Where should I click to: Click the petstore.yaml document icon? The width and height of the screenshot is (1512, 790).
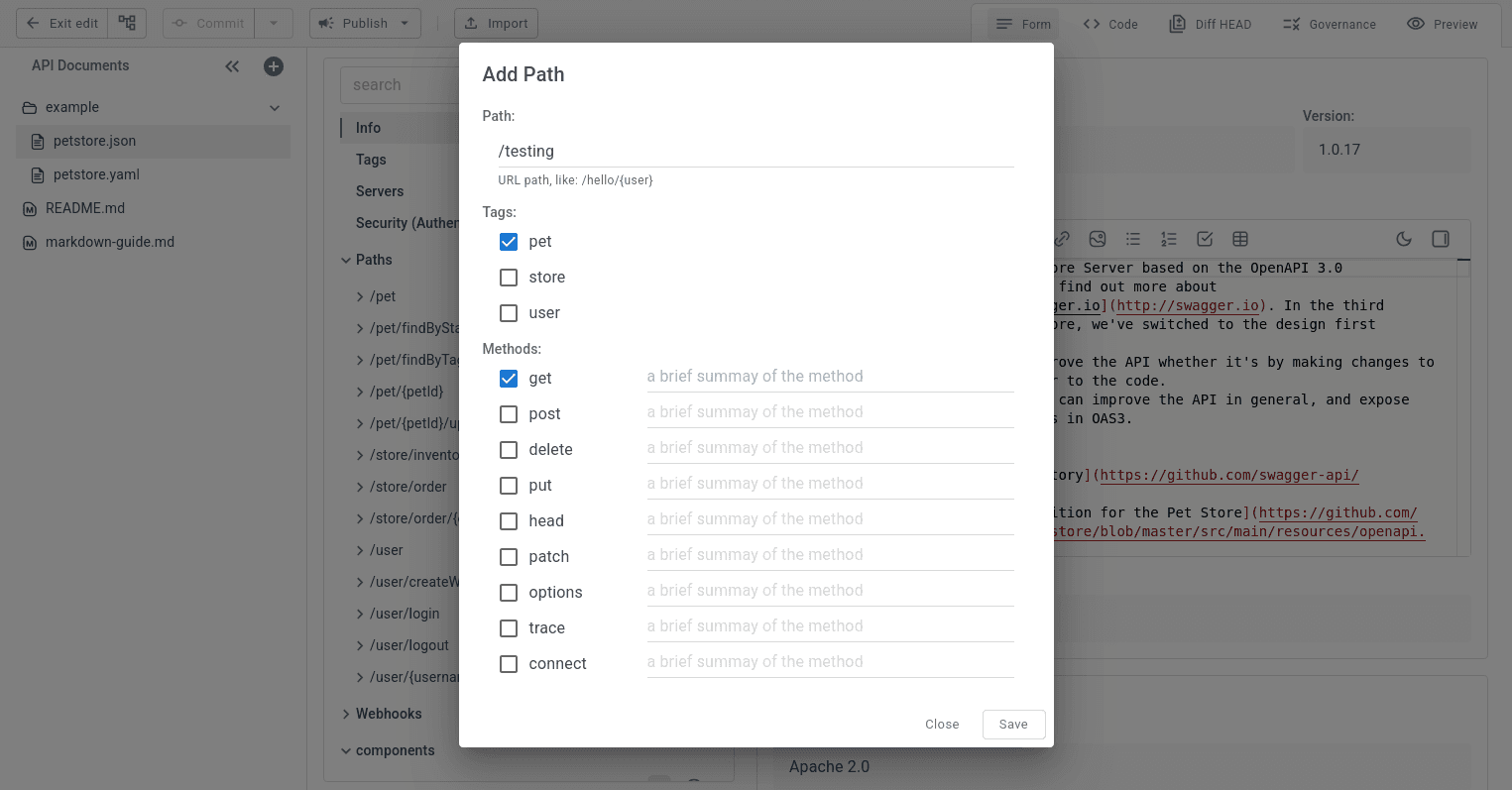38,175
